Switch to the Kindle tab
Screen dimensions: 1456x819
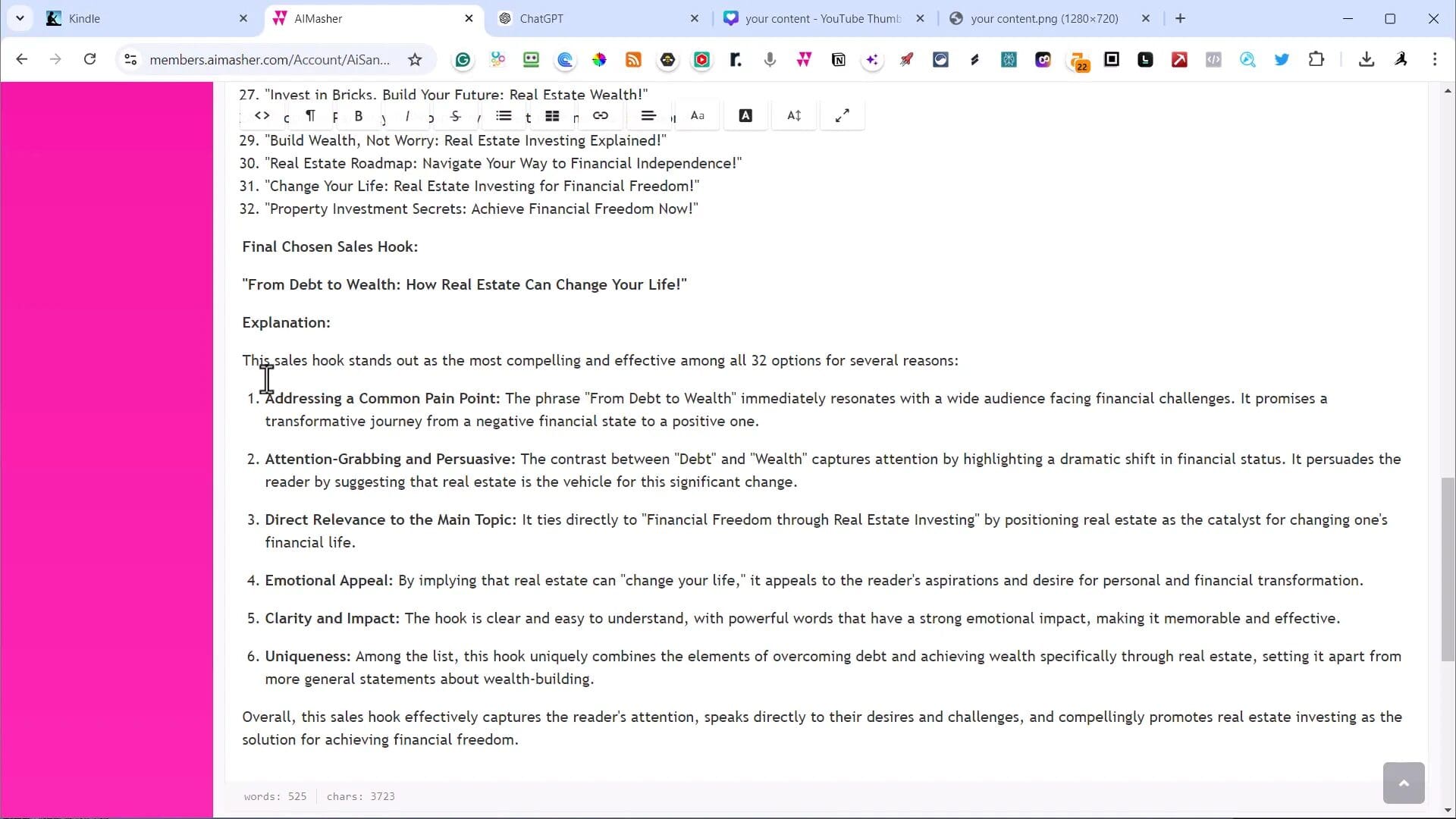tap(84, 19)
